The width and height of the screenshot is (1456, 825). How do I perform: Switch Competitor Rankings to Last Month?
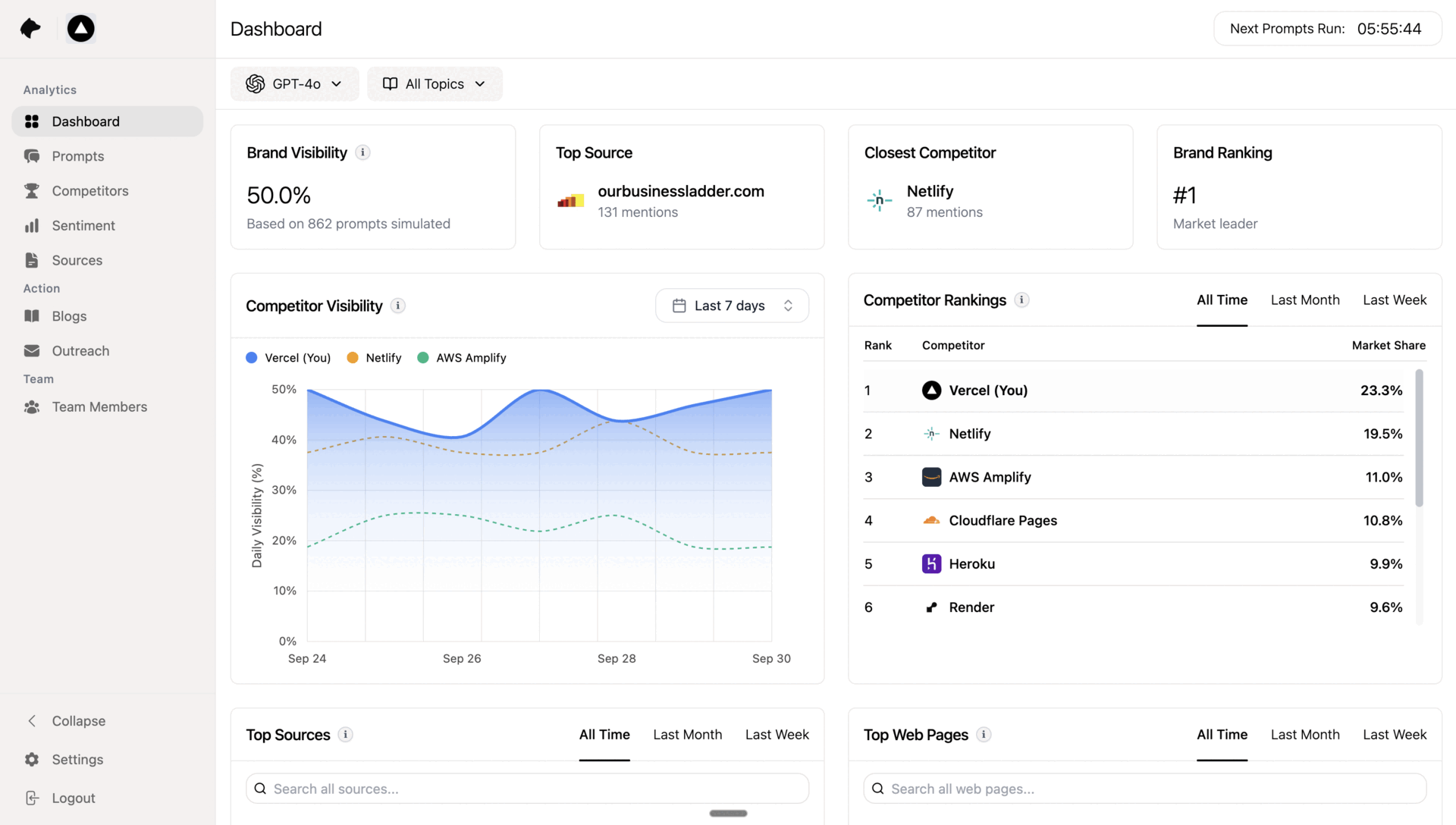1304,300
